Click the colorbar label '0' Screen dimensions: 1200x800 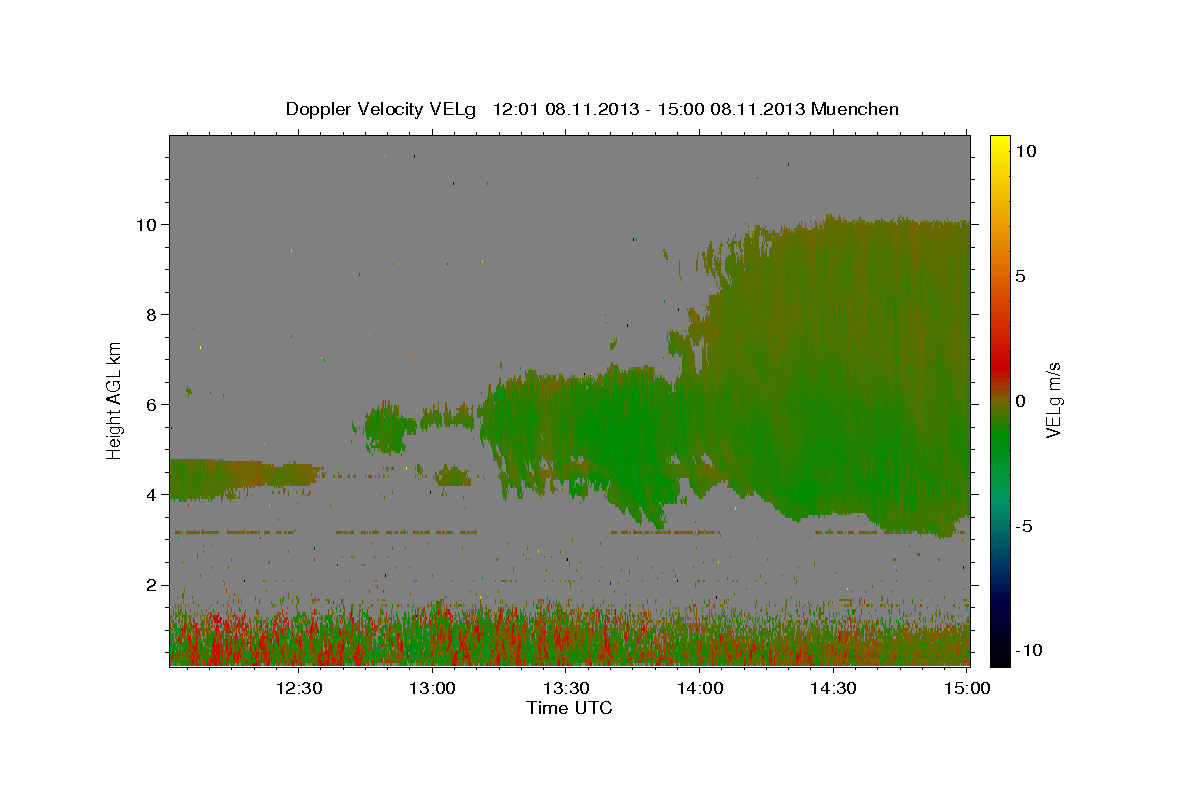coord(1020,401)
